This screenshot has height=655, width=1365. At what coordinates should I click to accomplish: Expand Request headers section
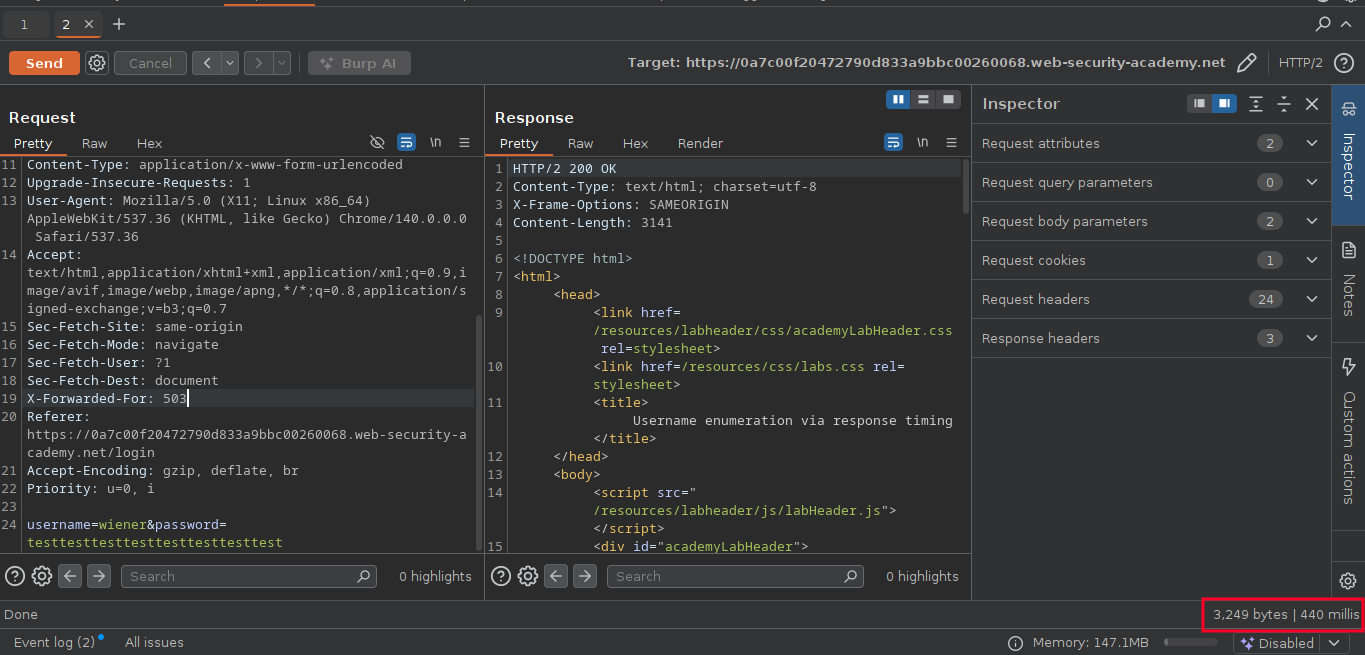(1312, 299)
